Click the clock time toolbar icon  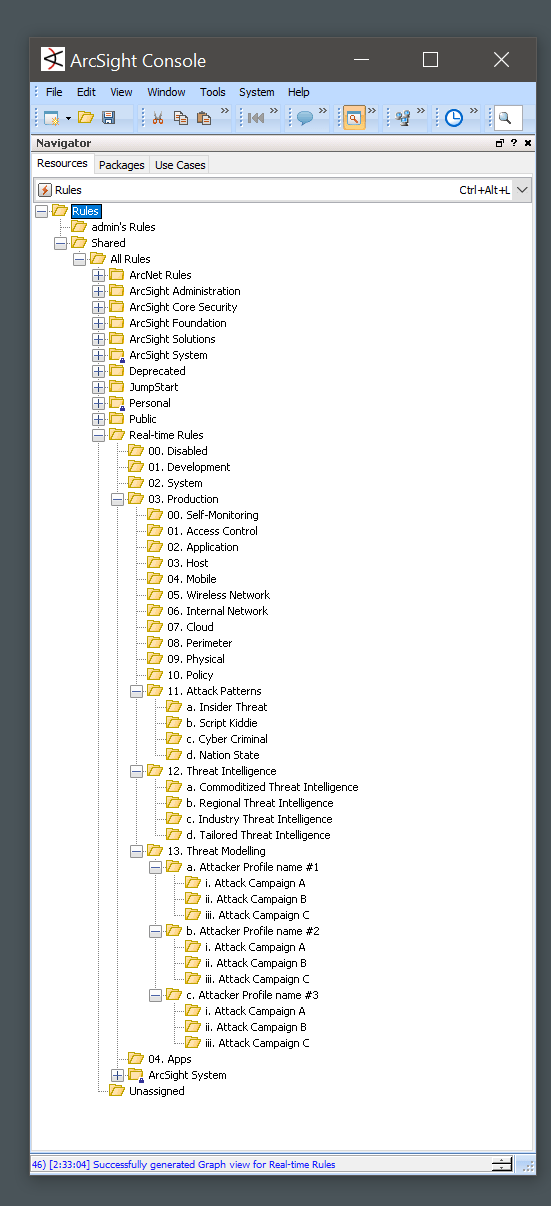[454, 118]
